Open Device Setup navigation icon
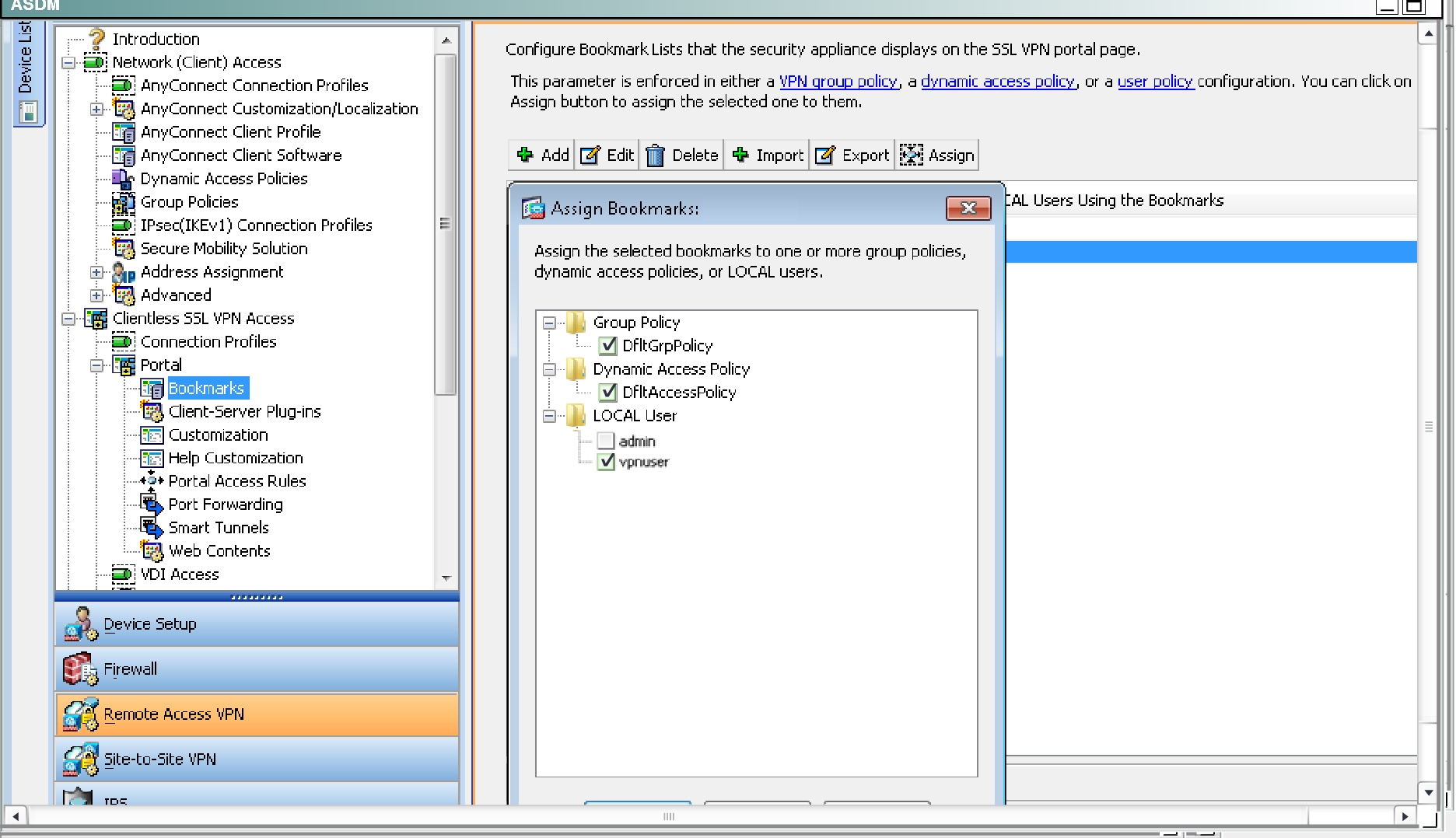The width and height of the screenshot is (1456, 838). pyautogui.click(x=80, y=624)
